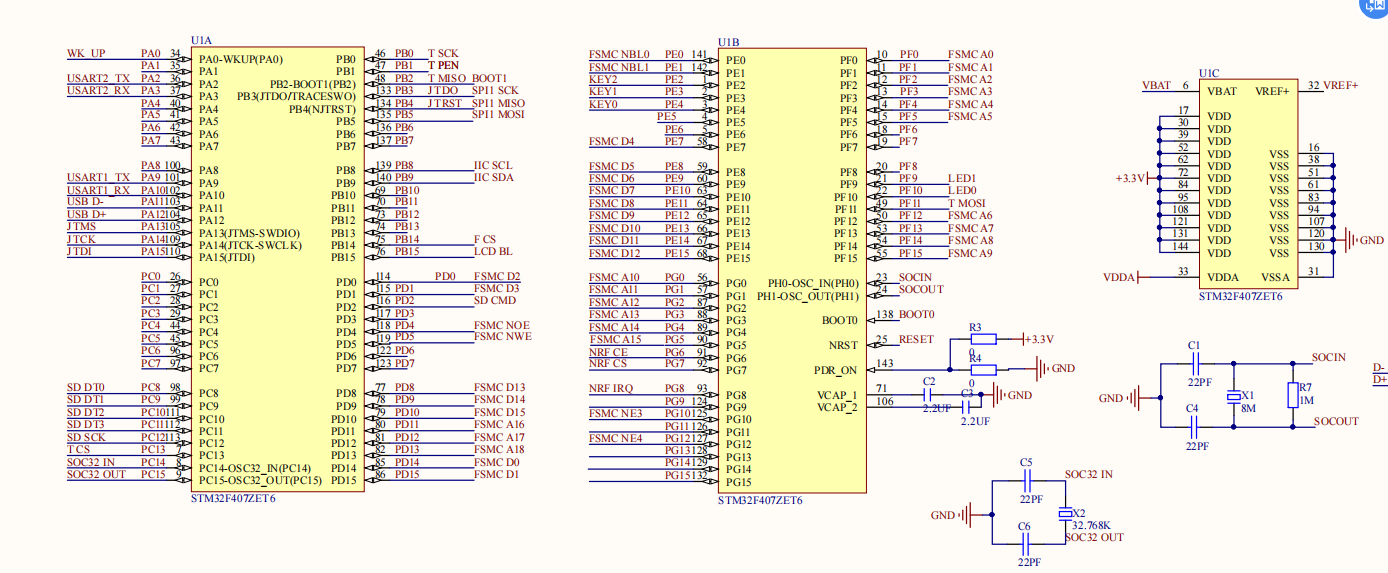Click the U1B designator
The width and height of the screenshot is (1388, 573).
pos(728,42)
